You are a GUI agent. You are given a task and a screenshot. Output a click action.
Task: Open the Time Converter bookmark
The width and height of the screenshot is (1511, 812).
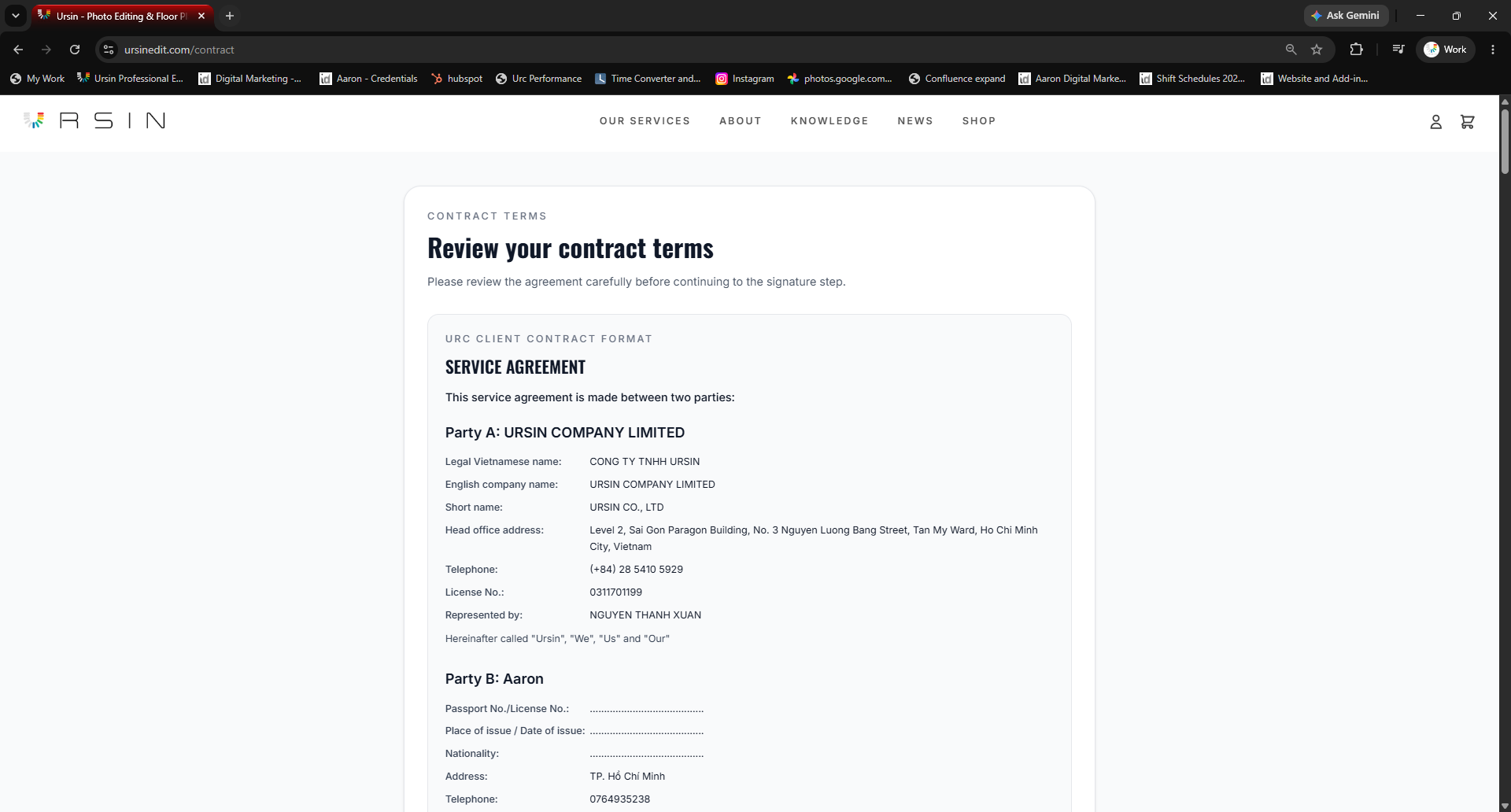point(648,79)
